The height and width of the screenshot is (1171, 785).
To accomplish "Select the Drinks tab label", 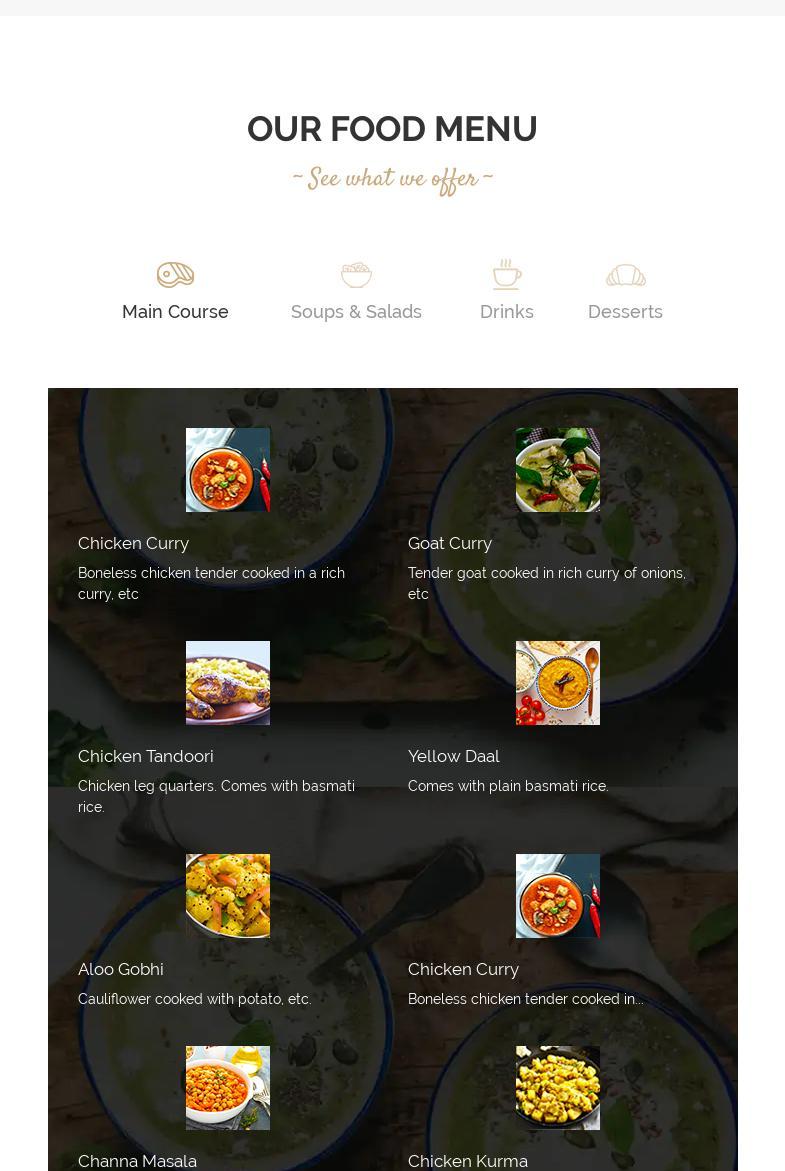I will 506,311.
